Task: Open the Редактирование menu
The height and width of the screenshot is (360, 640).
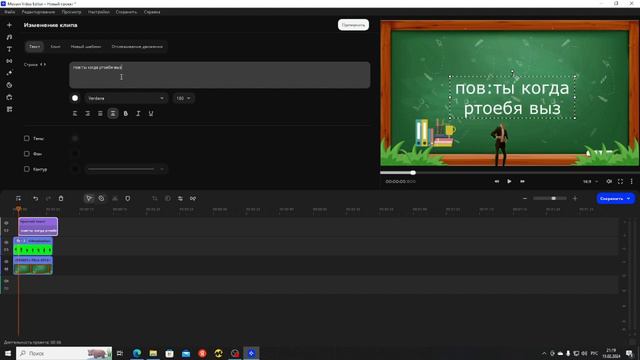Action: tap(38, 12)
